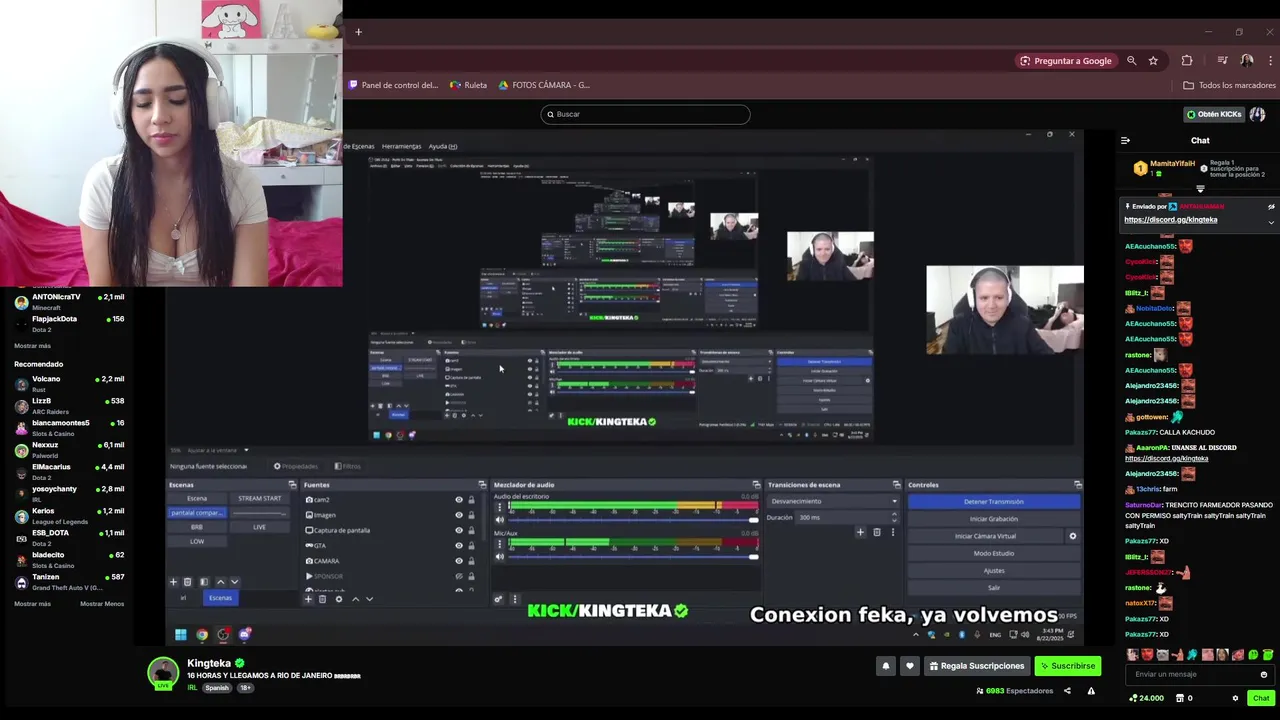Open the emoji picker in message box
This screenshot has width=1280, height=720.
(x=1264, y=674)
